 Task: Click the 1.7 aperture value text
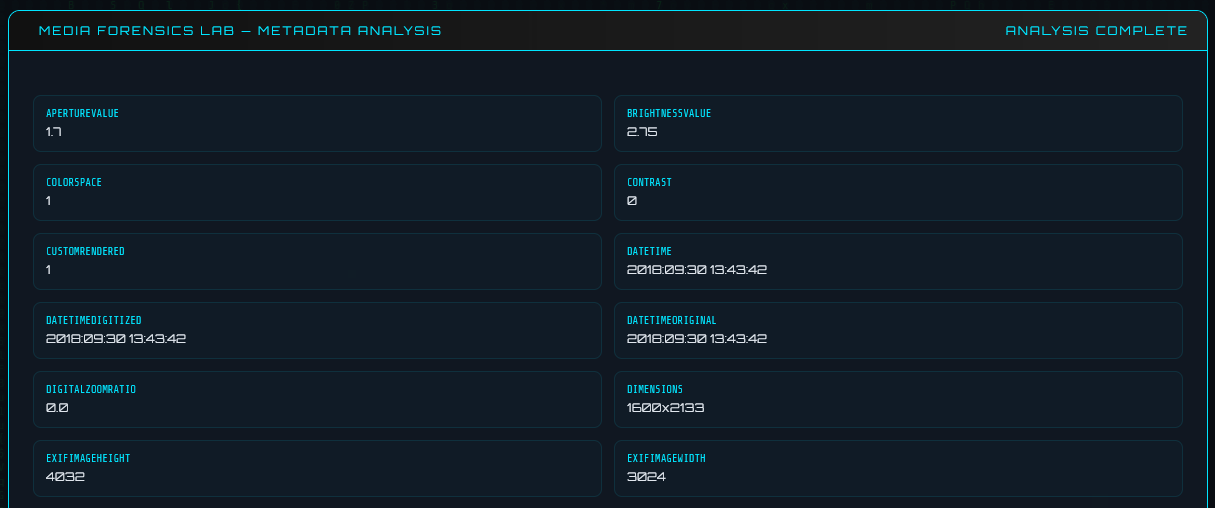click(x=54, y=132)
